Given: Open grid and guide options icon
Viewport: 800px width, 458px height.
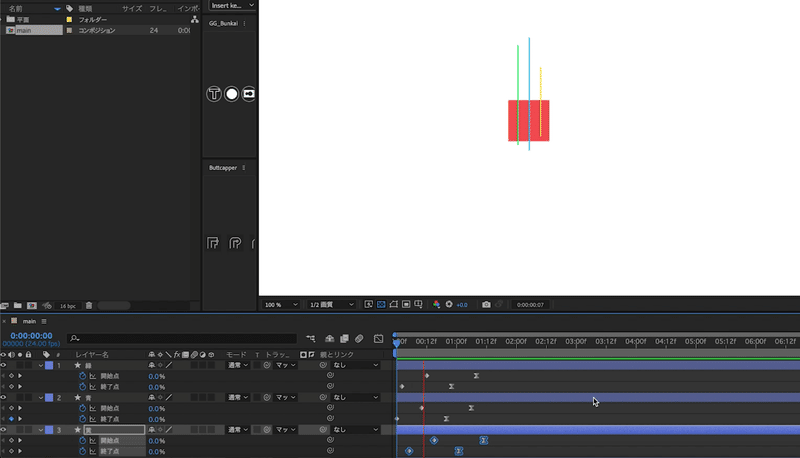Looking at the screenshot, I should [x=418, y=304].
